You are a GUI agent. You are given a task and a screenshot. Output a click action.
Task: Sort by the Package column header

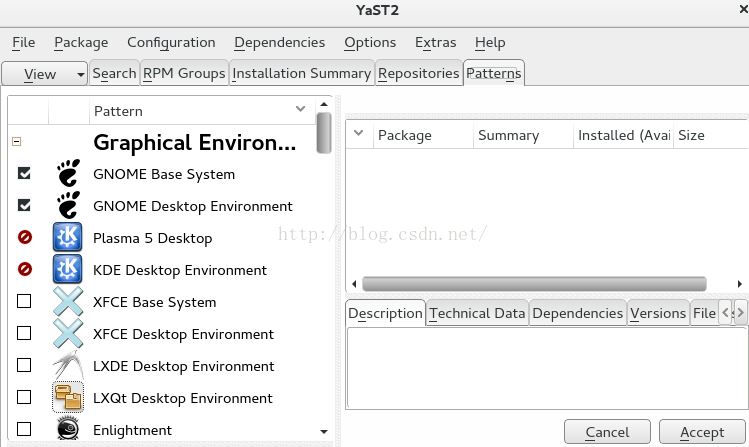tap(423, 135)
